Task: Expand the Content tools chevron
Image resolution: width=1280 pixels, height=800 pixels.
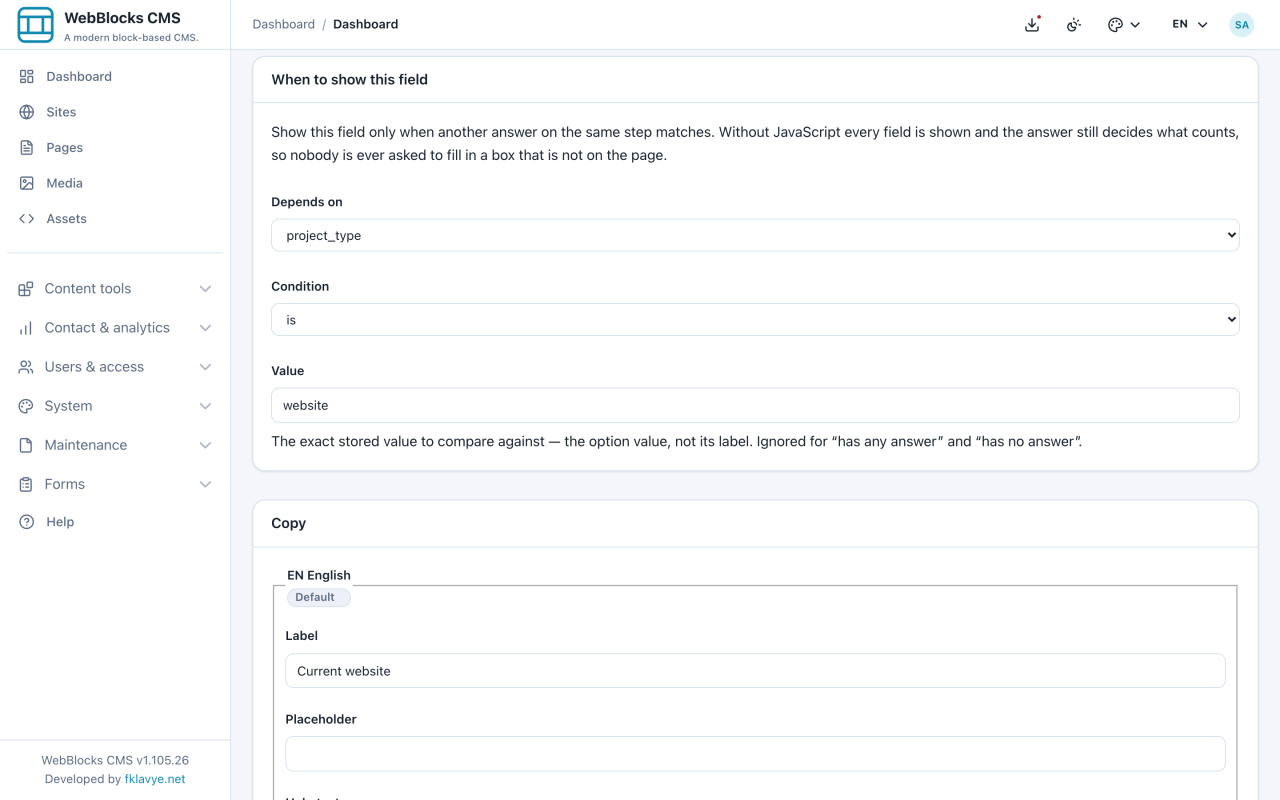Action: (x=205, y=289)
